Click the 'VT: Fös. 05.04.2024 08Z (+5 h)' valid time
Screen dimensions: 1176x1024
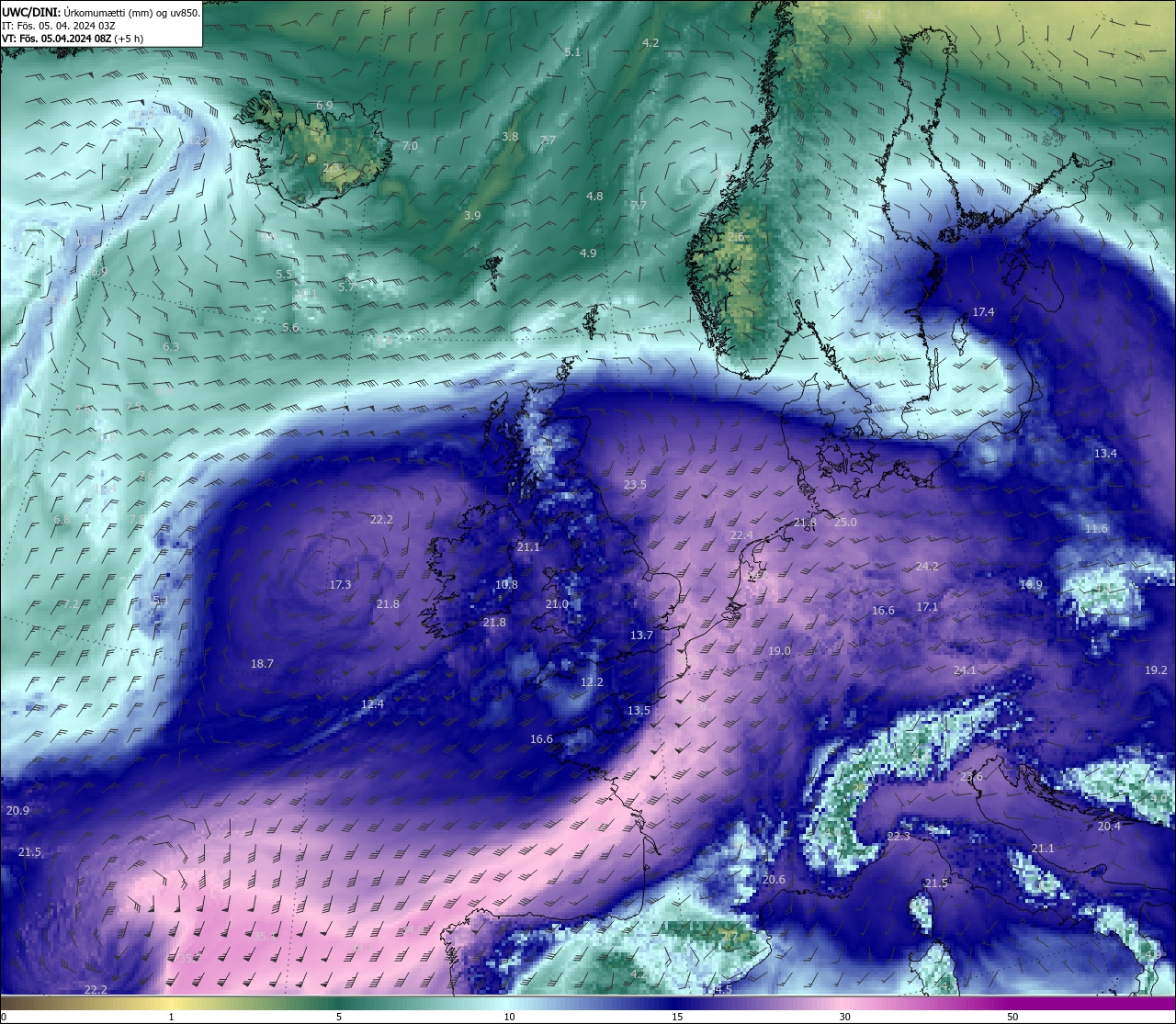[x=73, y=39]
